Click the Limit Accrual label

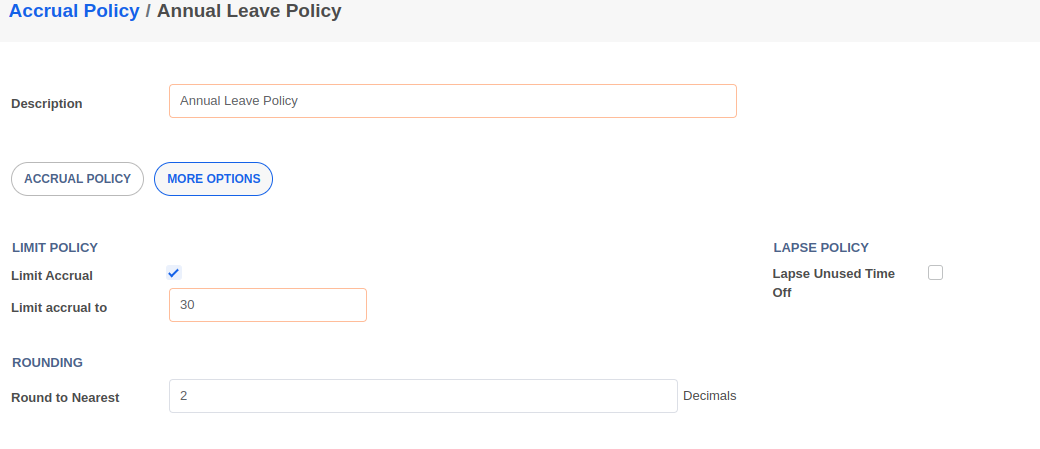52,276
